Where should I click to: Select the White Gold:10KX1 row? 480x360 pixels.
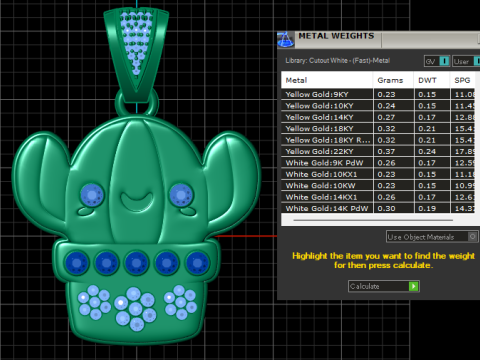(x=378, y=174)
